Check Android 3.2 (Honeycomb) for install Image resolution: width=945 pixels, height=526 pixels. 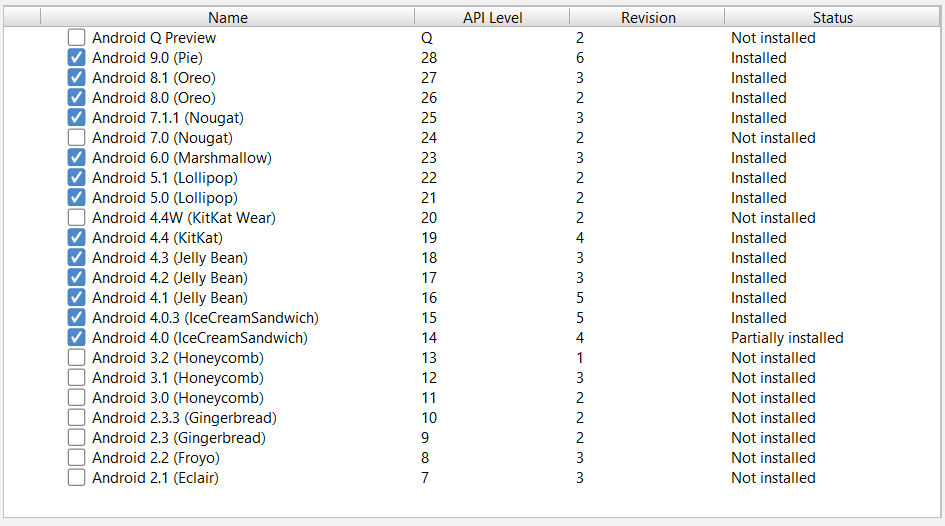(x=76, y=358)
